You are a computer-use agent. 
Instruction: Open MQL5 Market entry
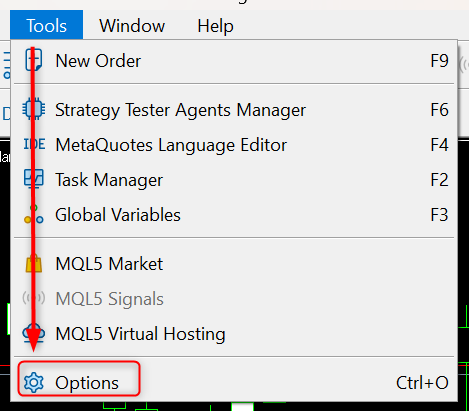tap(234, 264)
